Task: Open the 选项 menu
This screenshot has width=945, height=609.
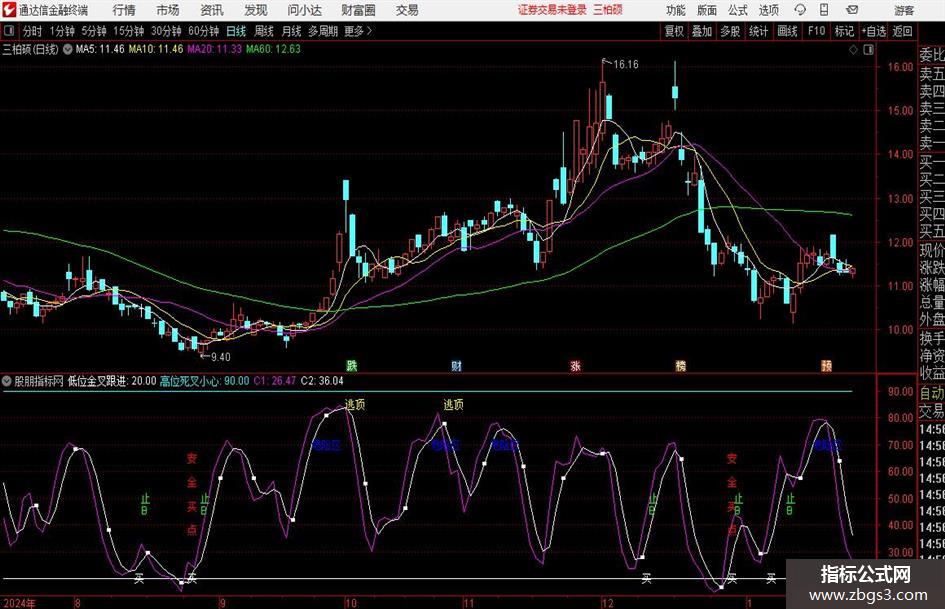Action: pyautogui.click(x=768, y=10)
